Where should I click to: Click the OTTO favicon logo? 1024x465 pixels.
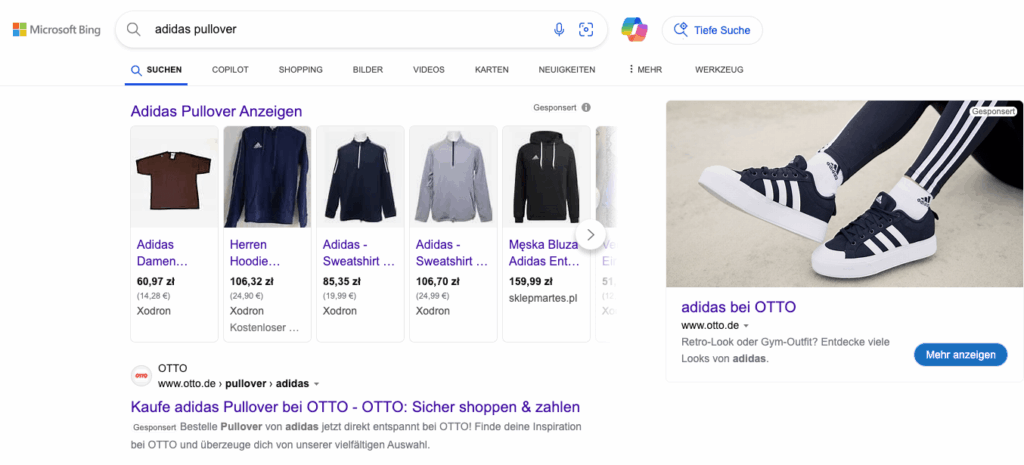point(141,376)
